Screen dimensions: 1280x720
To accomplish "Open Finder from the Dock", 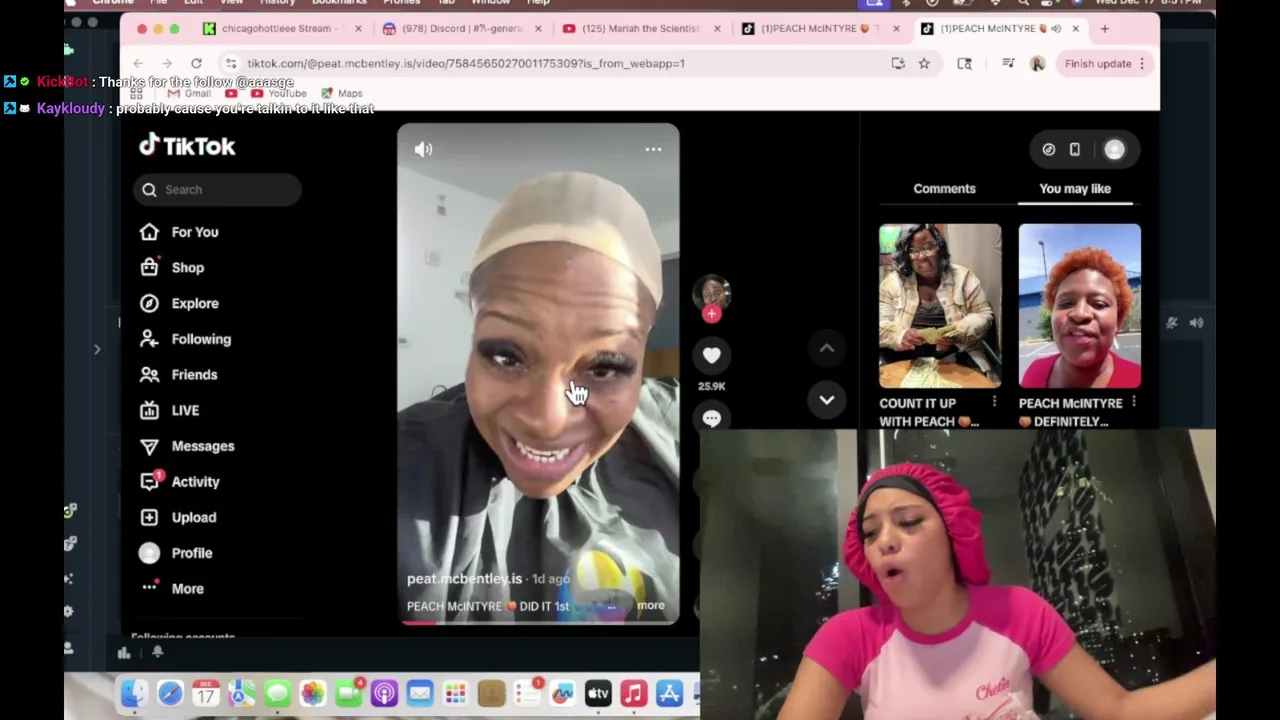I will pyautogui.click(x=134, y=693).
